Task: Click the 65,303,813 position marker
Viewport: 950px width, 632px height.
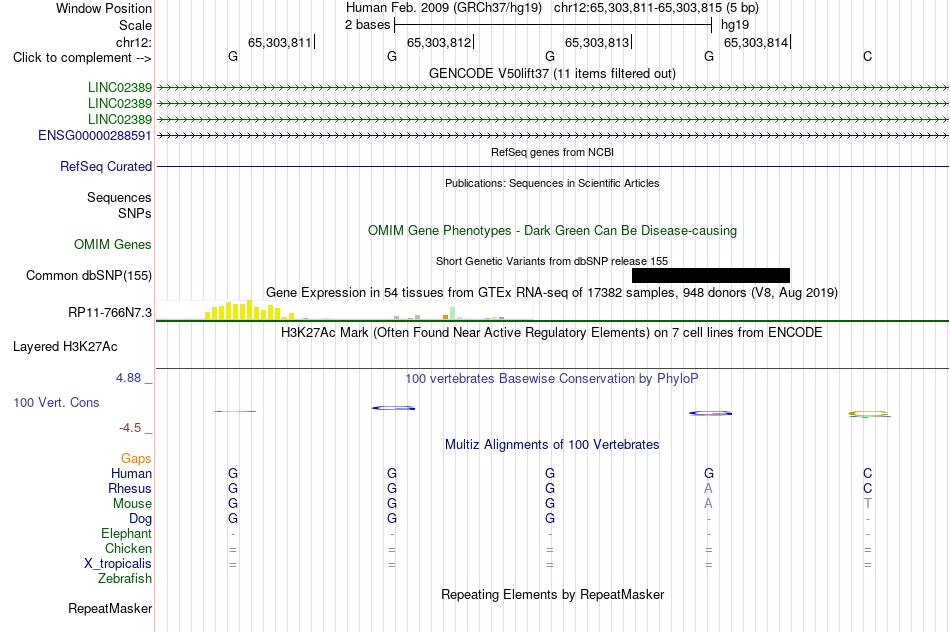Action: coord(597,42)
